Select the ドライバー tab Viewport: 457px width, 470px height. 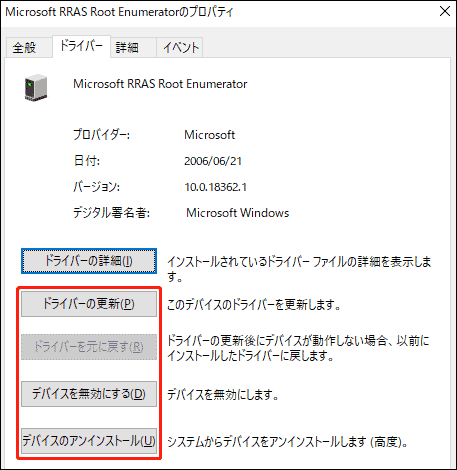point(81,46)
